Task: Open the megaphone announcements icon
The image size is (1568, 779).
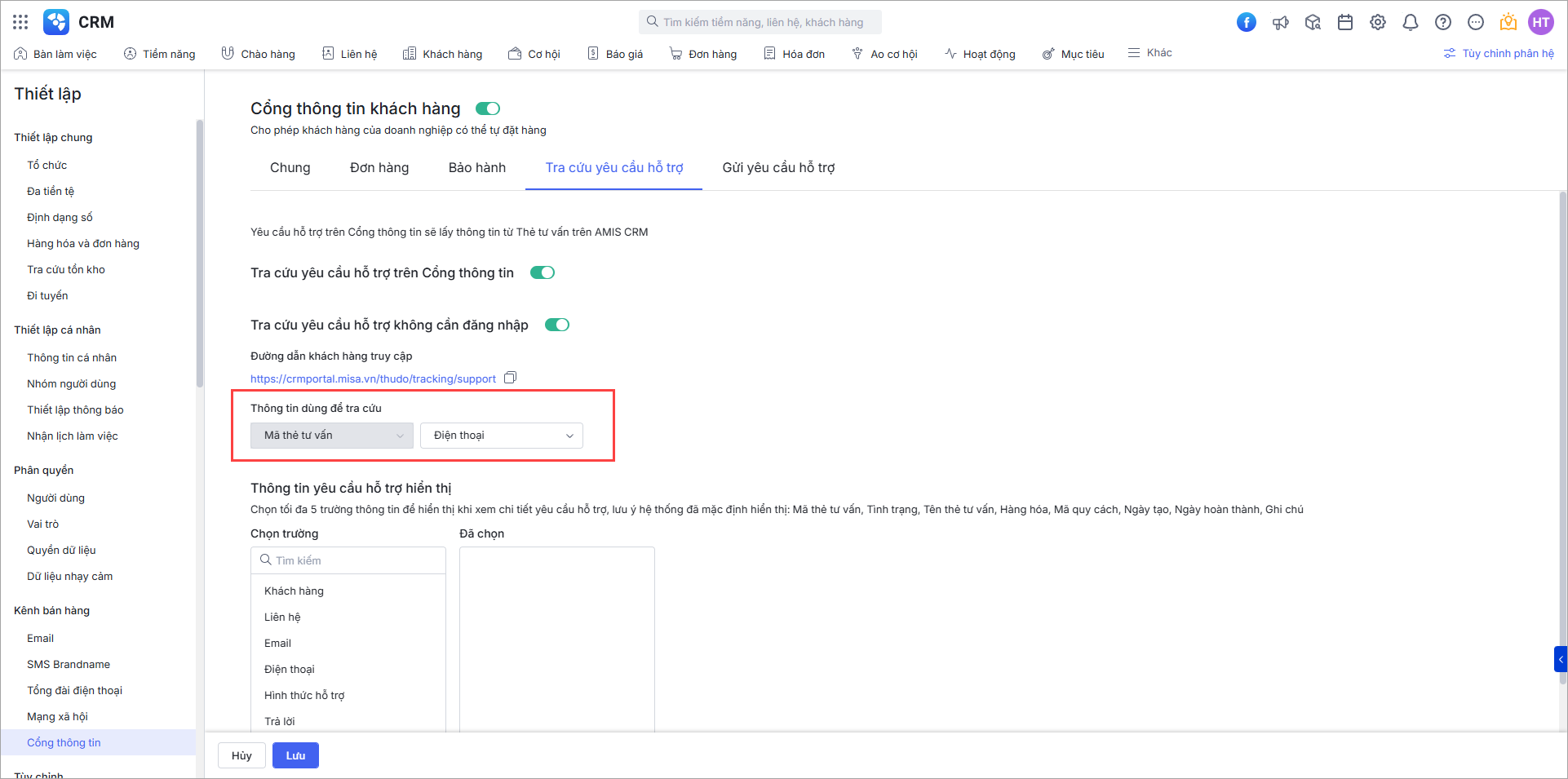Action: (1280, 22)
